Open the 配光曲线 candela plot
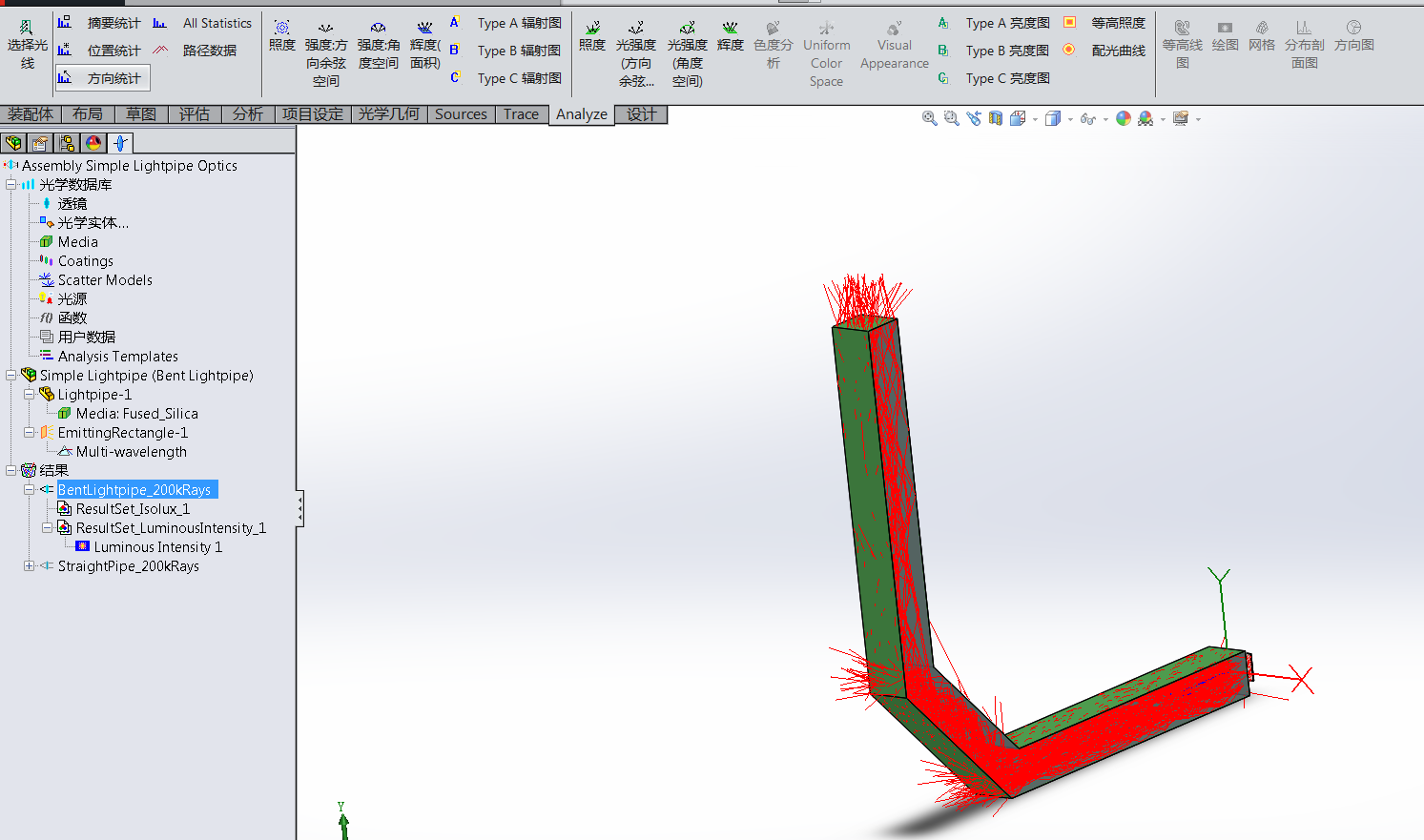 click(x=1117, y=51)
